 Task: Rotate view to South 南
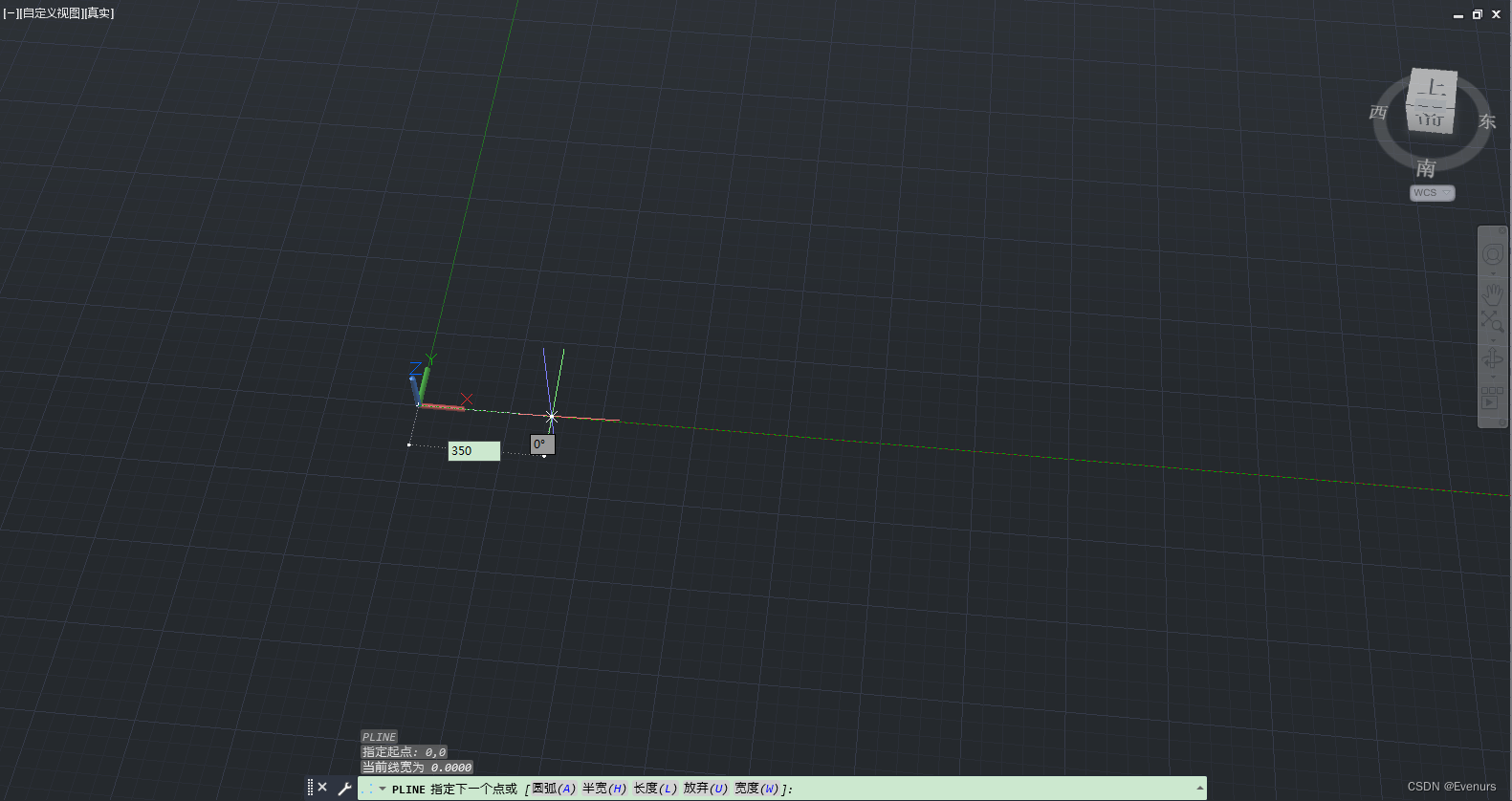1426,168
